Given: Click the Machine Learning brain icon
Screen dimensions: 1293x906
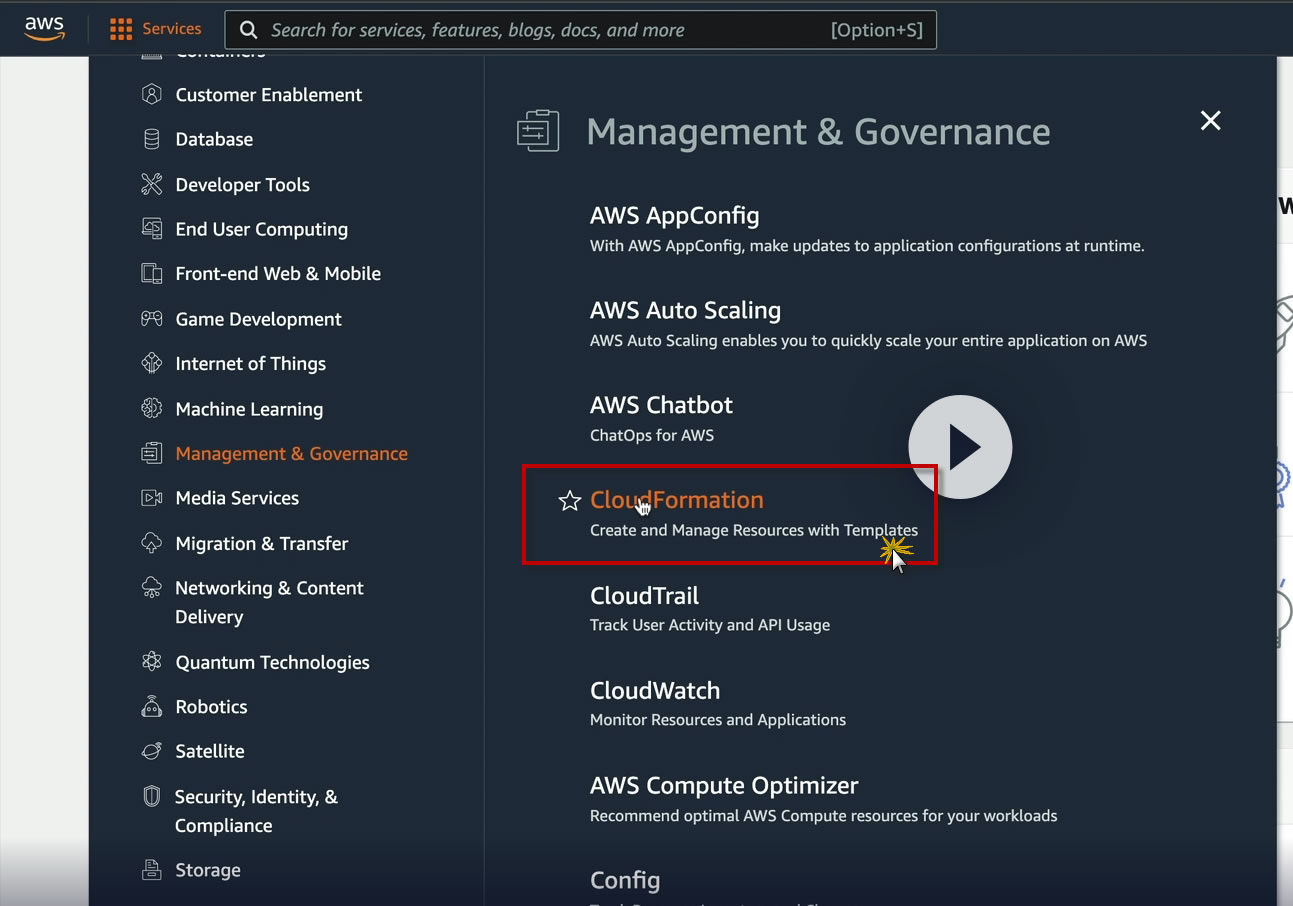Looking at the screenshot, I should (x=152, y=408).
